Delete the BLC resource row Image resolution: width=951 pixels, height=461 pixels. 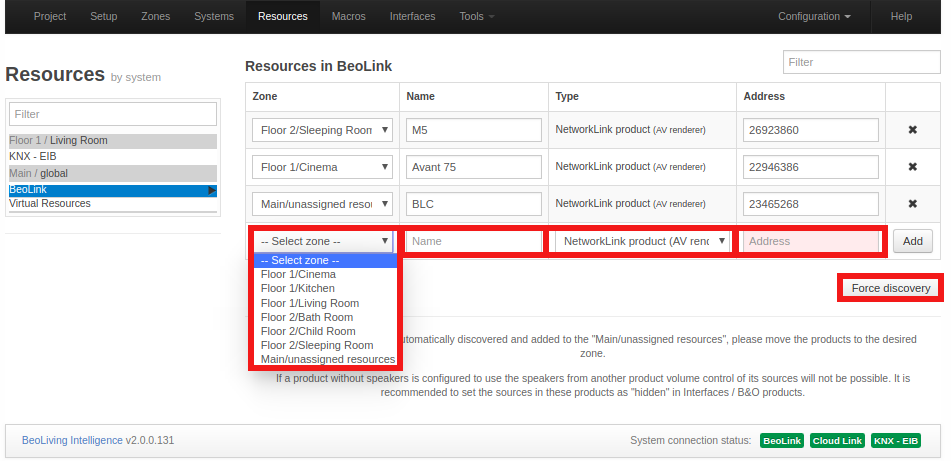click(x=912, y=204)
